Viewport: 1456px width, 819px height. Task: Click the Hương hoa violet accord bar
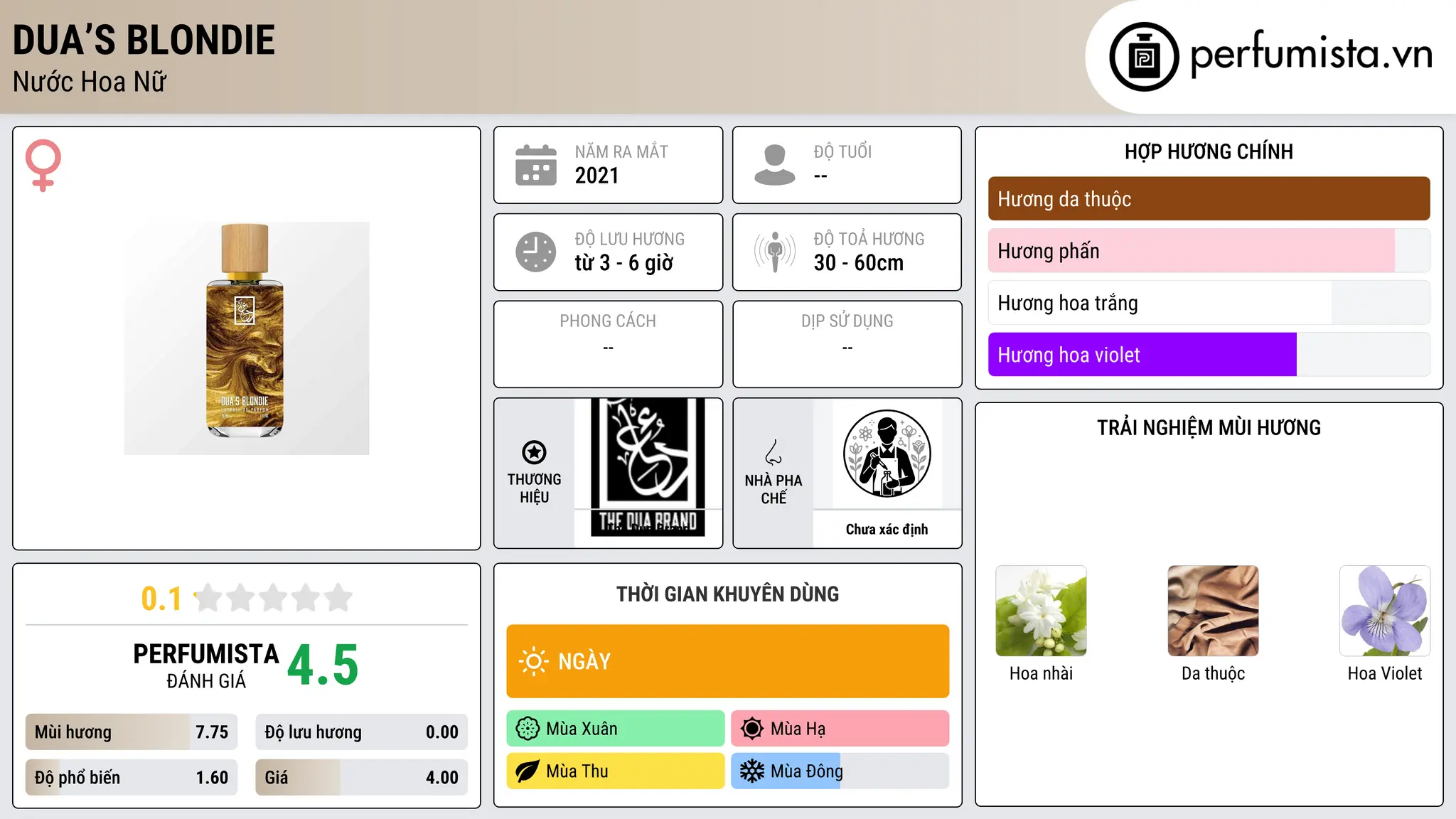(1209, 355)
